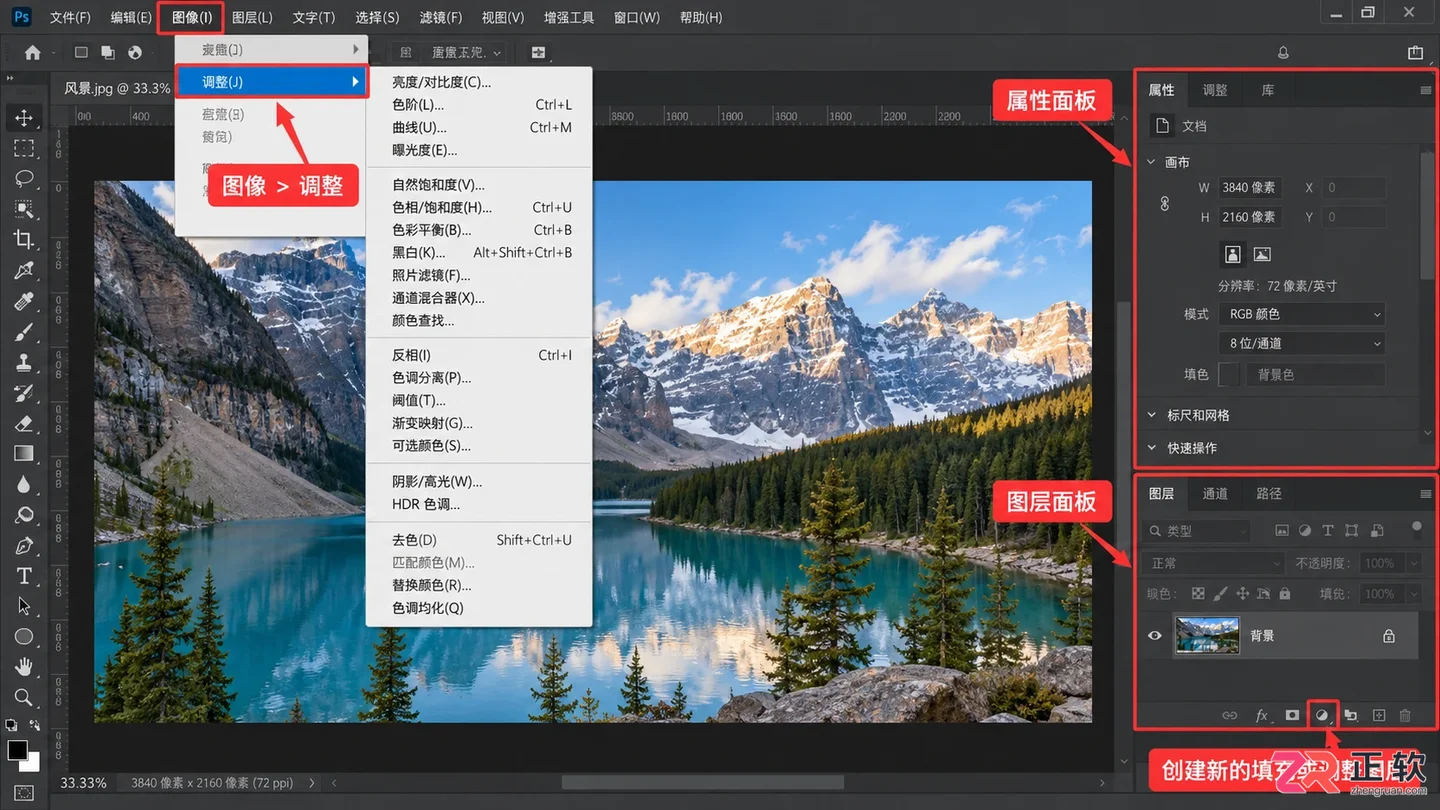Collapse the 画布 section

tap(1152, 162)
